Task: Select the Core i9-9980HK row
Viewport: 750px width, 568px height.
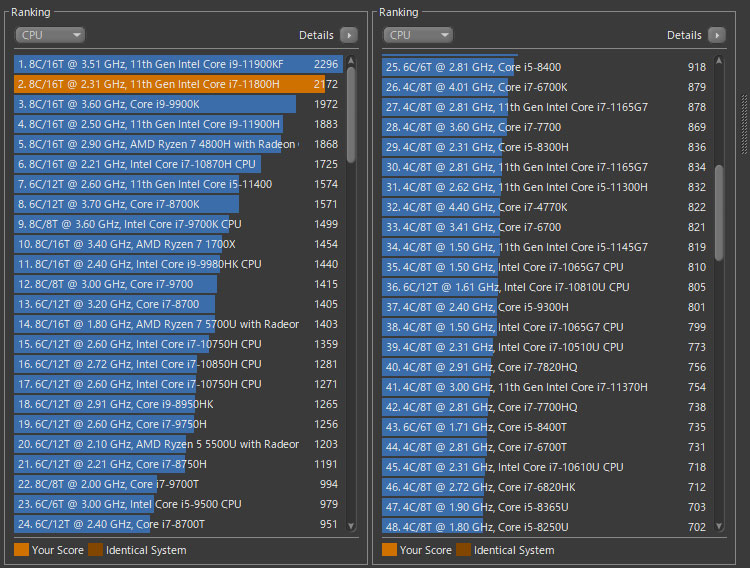Action: tap(178, 264)
